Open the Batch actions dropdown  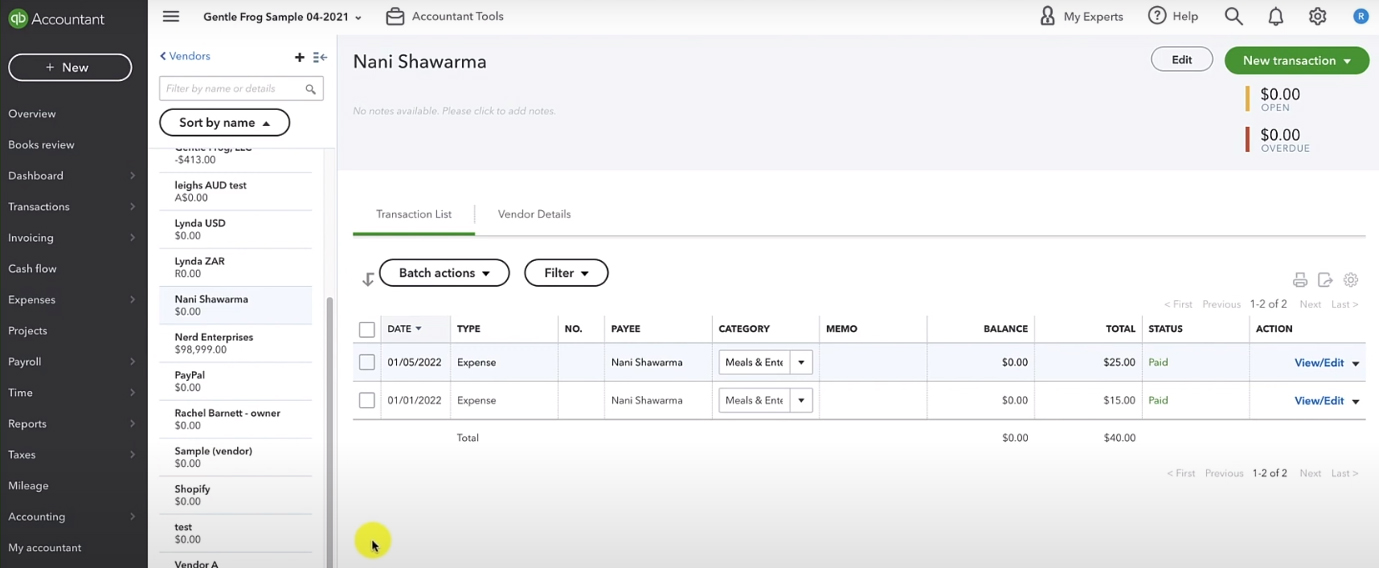(x=444, y=273)
